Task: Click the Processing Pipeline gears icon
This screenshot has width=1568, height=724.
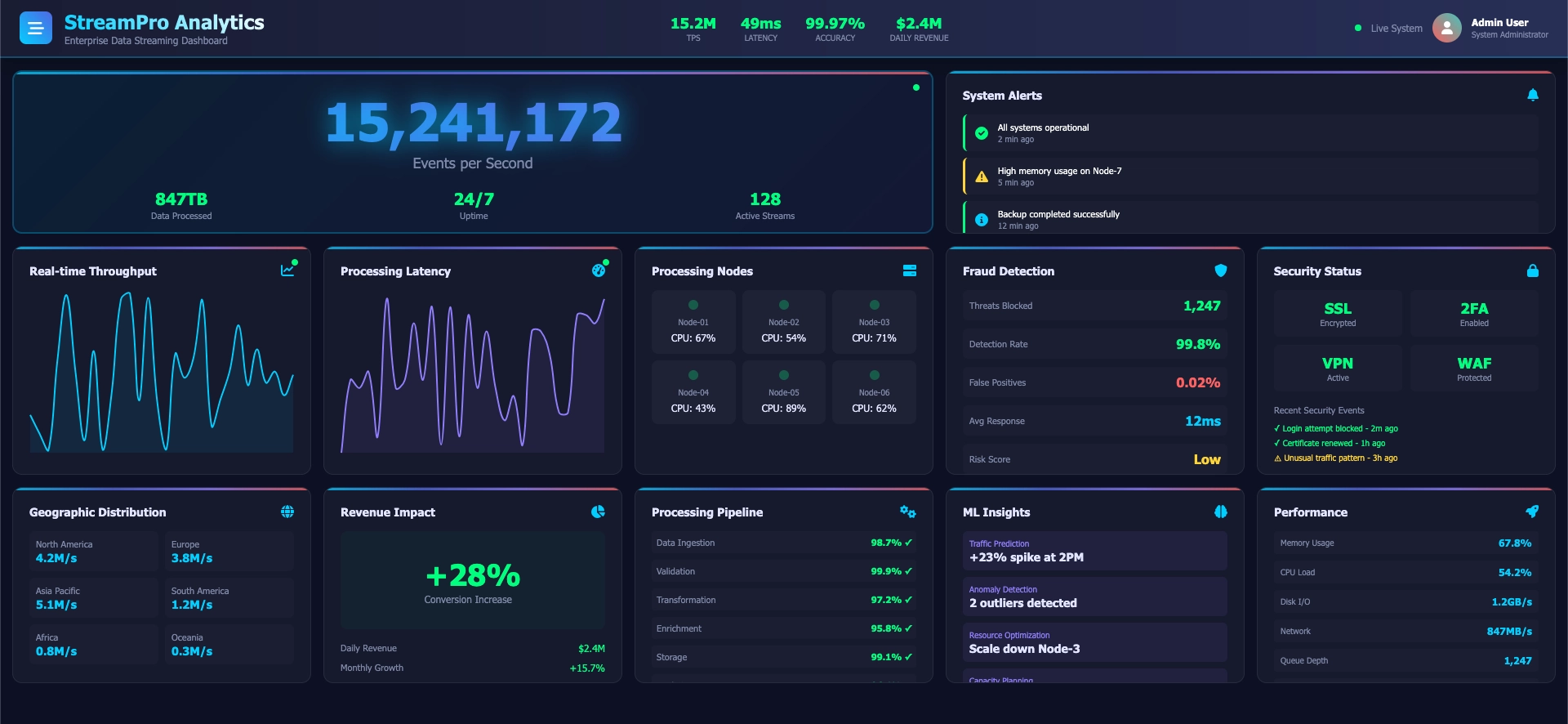Action: (908, 512)
